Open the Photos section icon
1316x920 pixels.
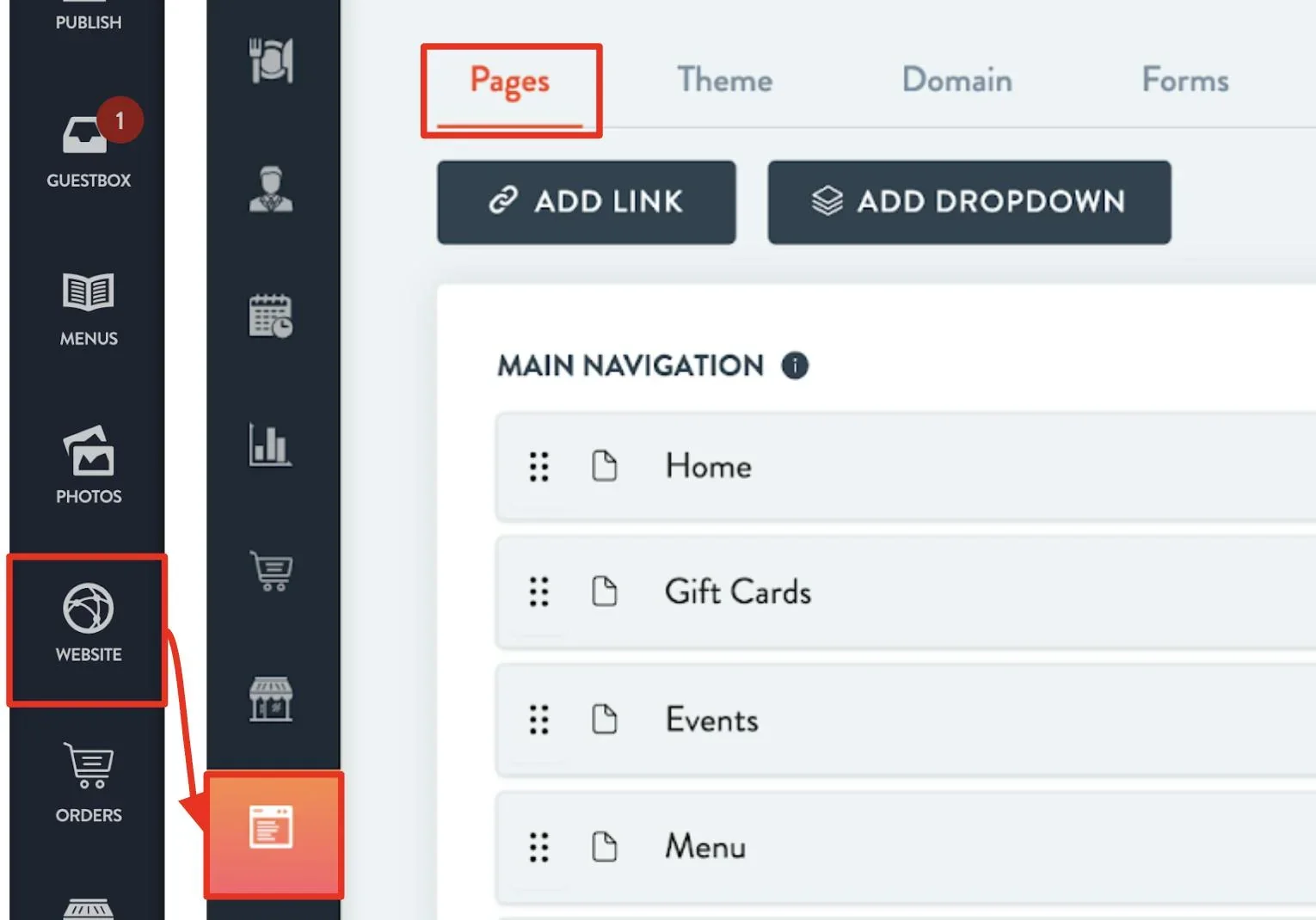(89, 450)
